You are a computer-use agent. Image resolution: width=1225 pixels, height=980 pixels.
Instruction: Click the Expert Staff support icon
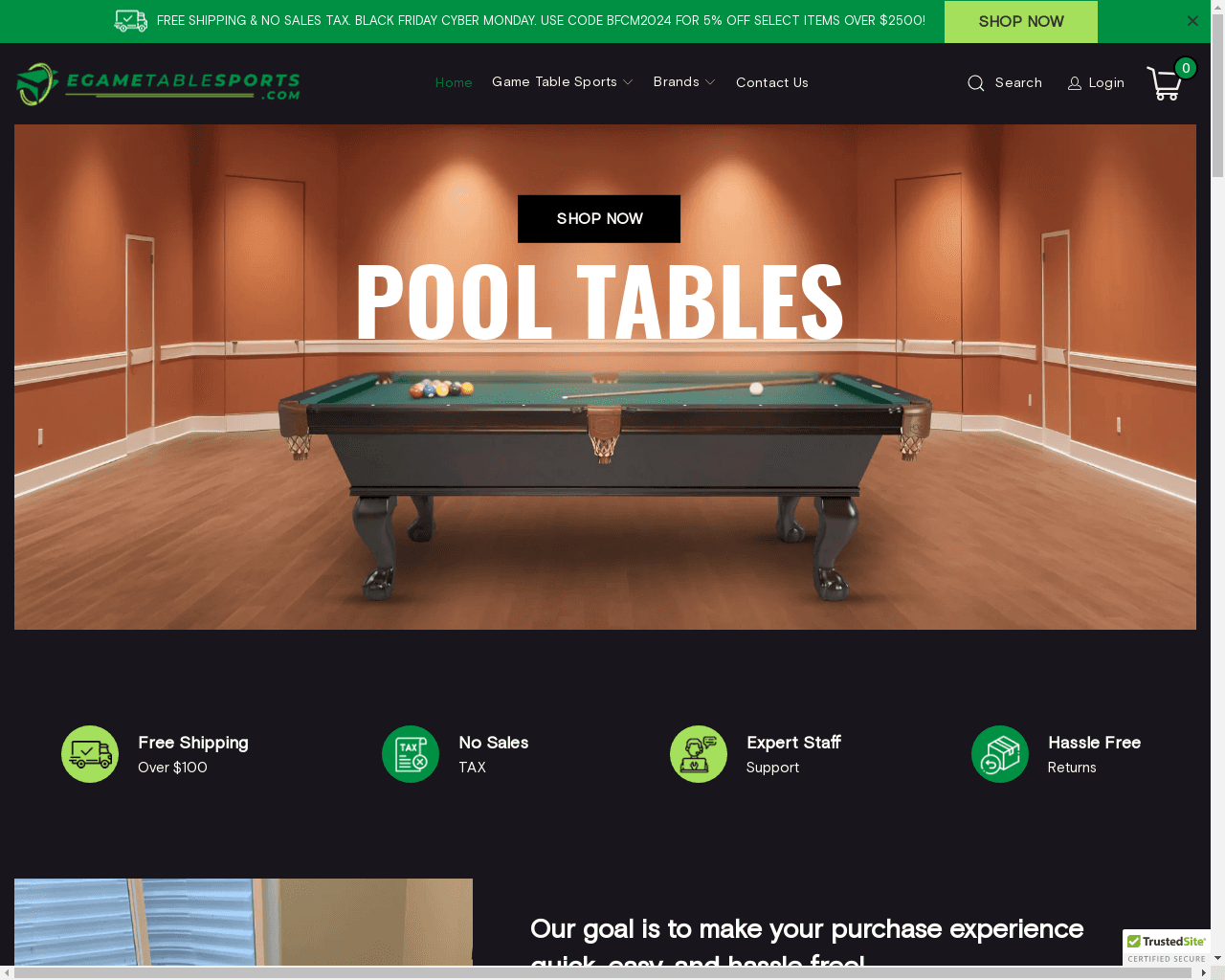pyautogui.click(x=699, y=754)
